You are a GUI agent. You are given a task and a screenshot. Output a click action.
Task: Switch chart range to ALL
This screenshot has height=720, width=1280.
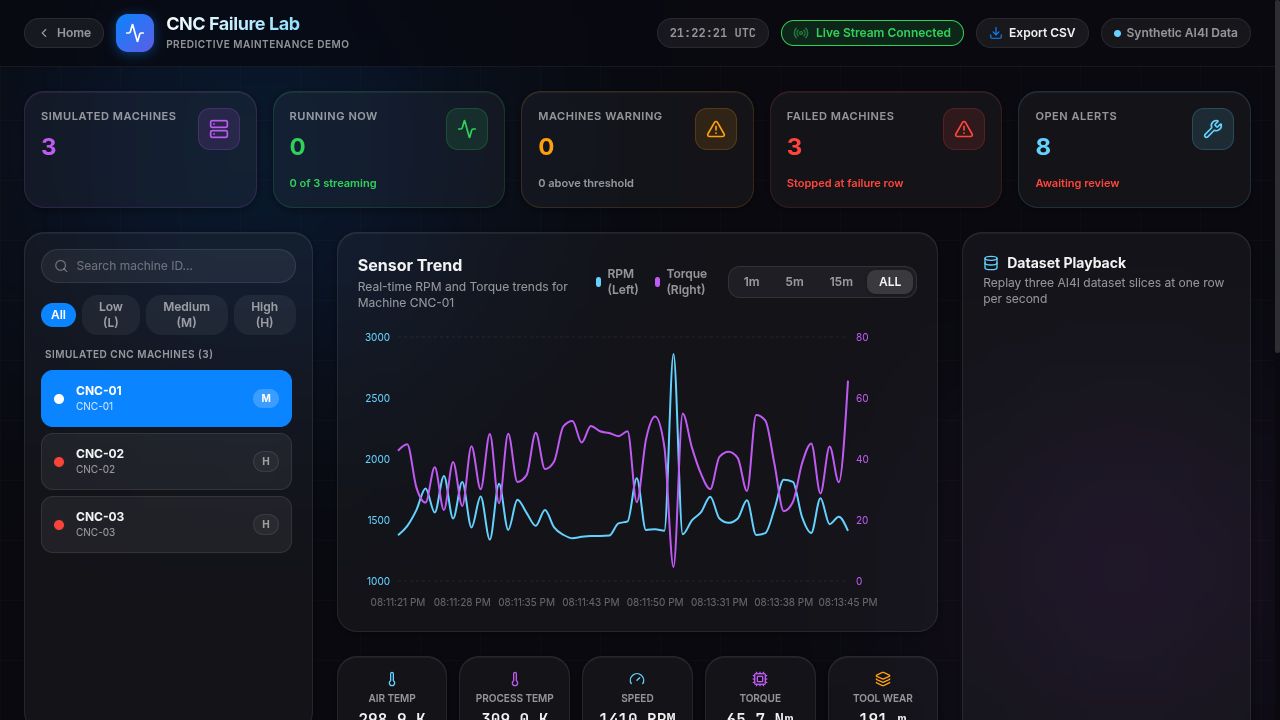coord(890,282)
